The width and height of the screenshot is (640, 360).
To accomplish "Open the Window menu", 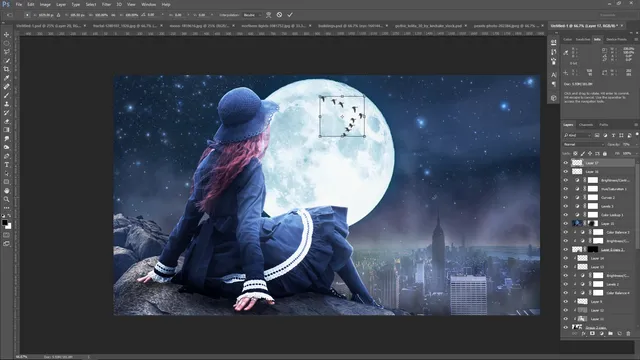I will (149, 4).
